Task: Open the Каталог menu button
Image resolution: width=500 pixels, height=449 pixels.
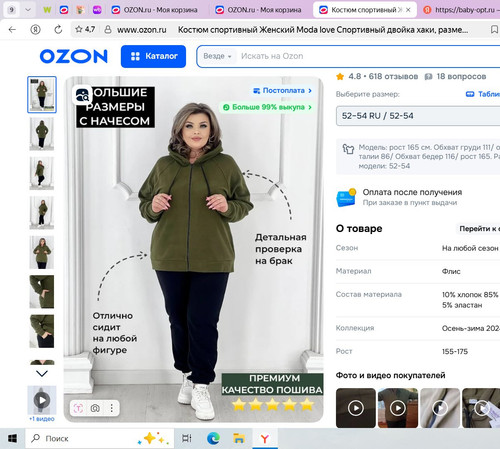Action: (x=153, y=56)
